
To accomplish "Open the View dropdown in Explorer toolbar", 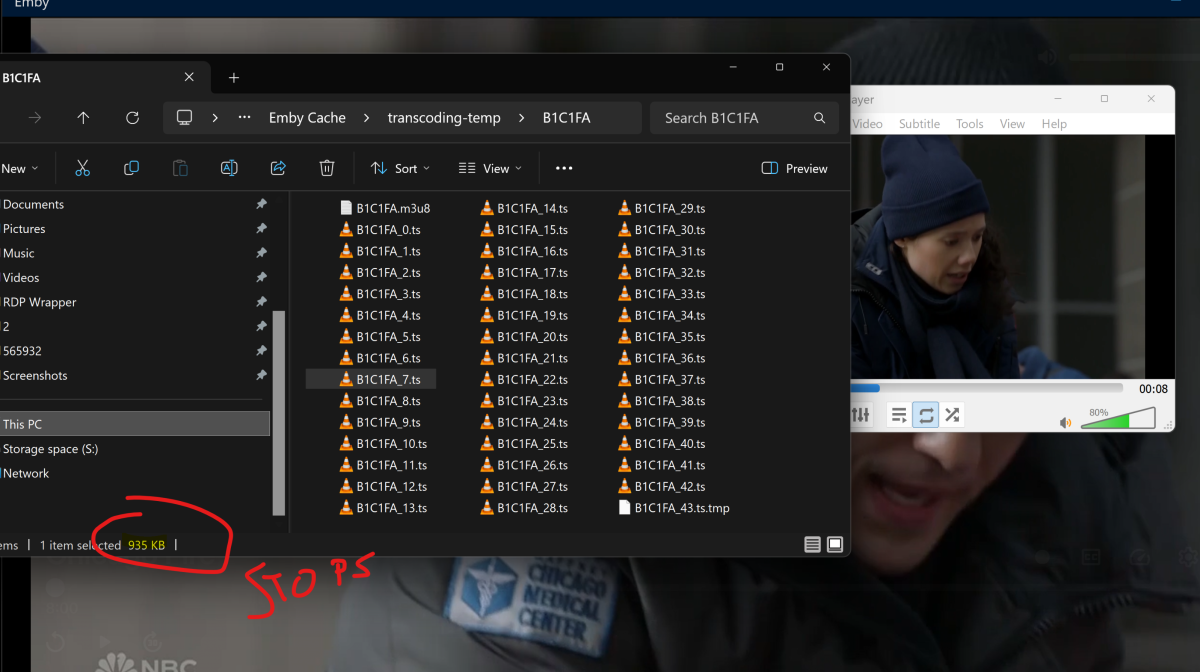I will [x=490, y=168].
